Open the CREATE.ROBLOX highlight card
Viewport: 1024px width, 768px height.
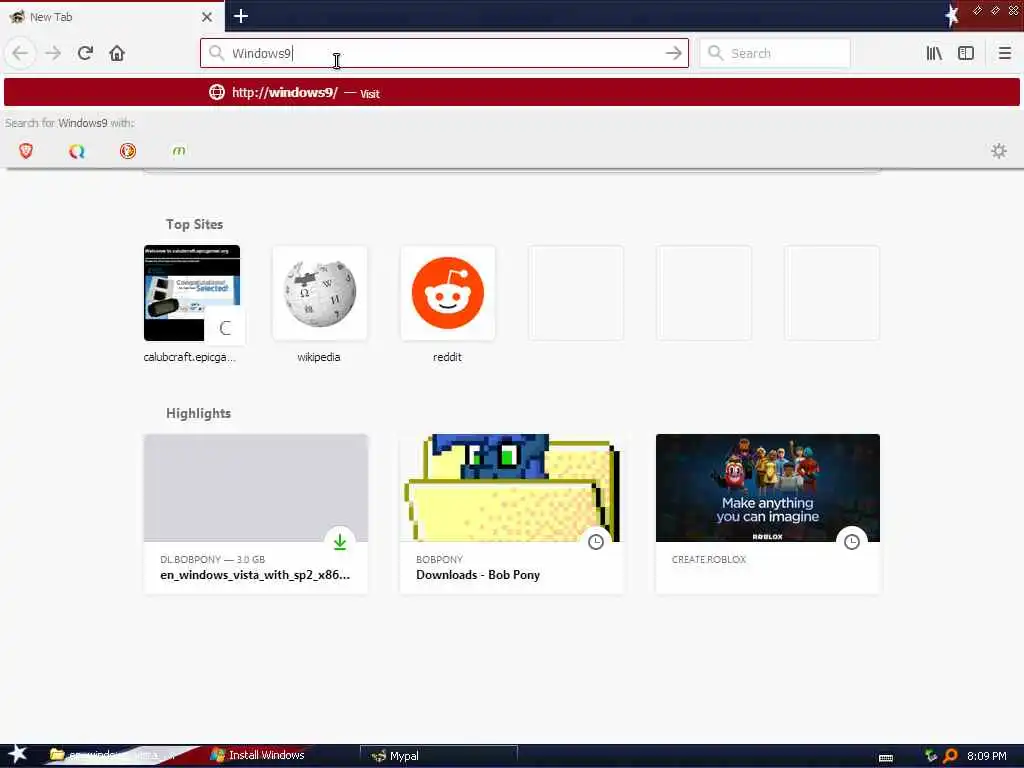(x=767, y=513)
